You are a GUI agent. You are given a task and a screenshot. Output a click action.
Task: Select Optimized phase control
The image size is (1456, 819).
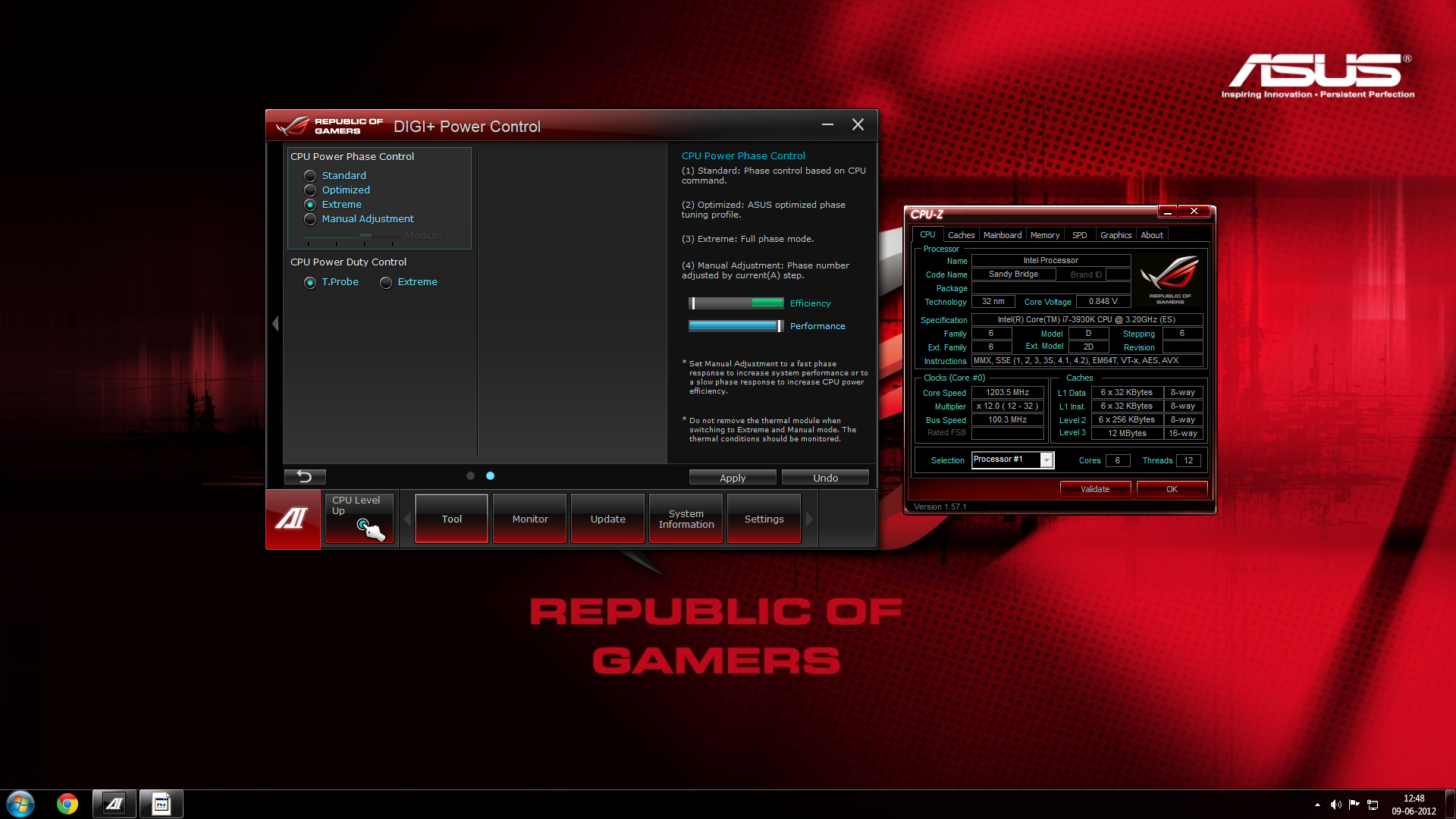point(310,190)
